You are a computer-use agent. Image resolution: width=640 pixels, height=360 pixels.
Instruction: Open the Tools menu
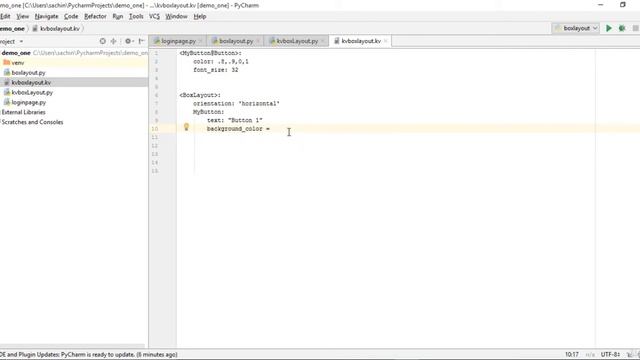136,16
